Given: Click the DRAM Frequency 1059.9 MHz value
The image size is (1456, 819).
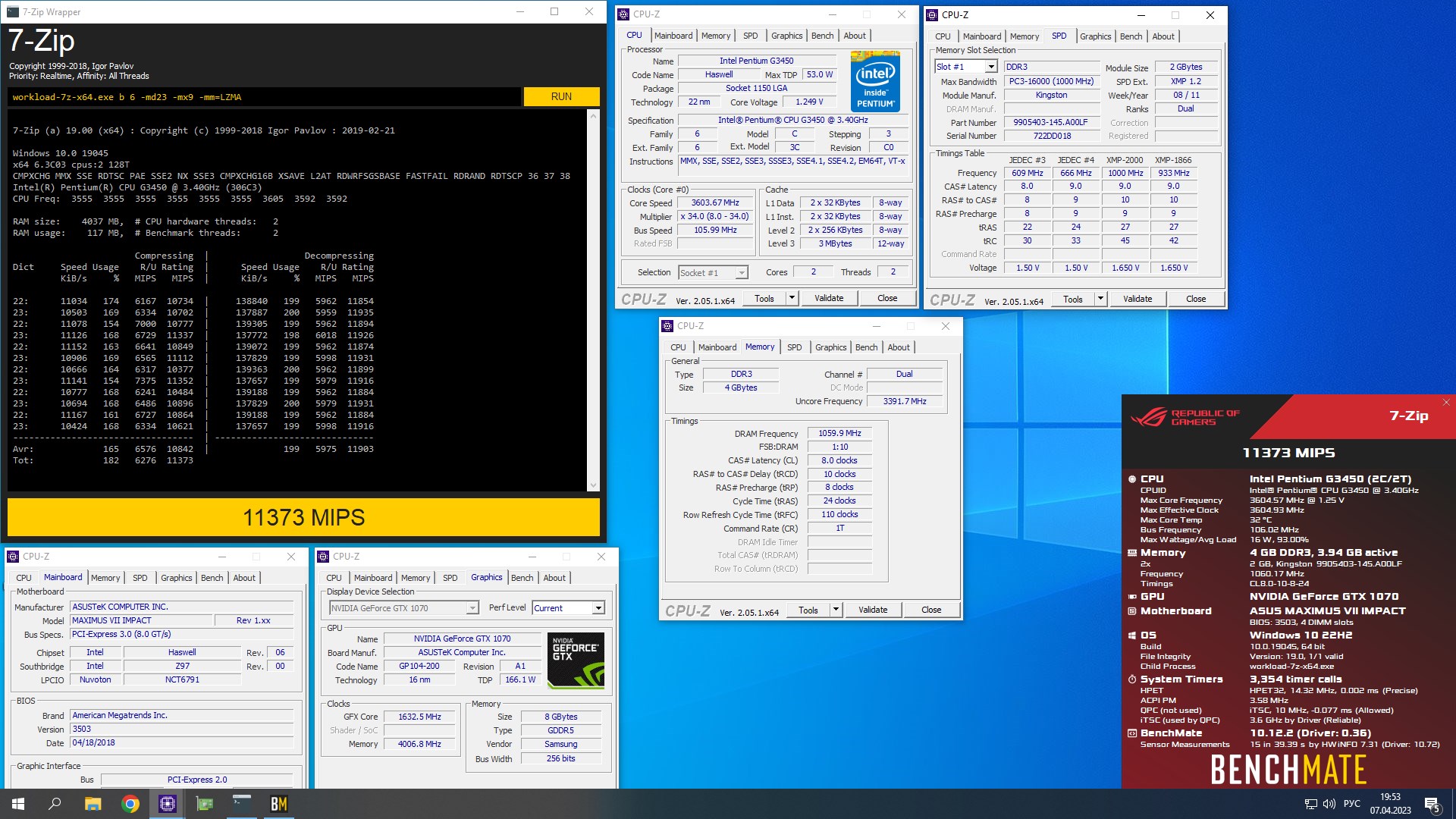Looking at the screenshot, I should coord(839,434).
